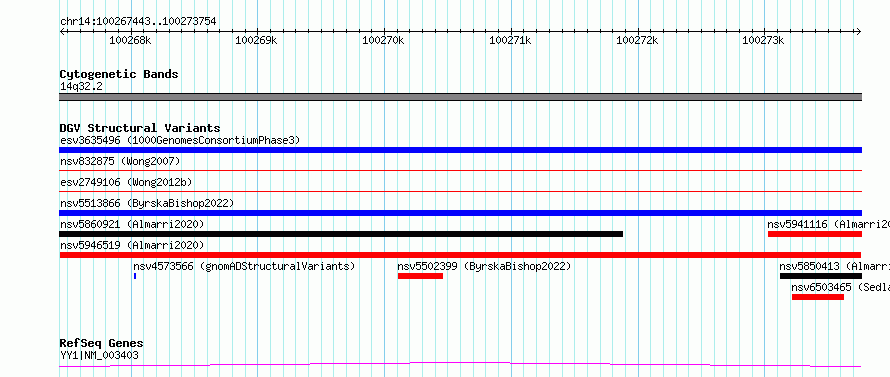Click the black nsv5850413 variant bar

[x=821, y=276]
